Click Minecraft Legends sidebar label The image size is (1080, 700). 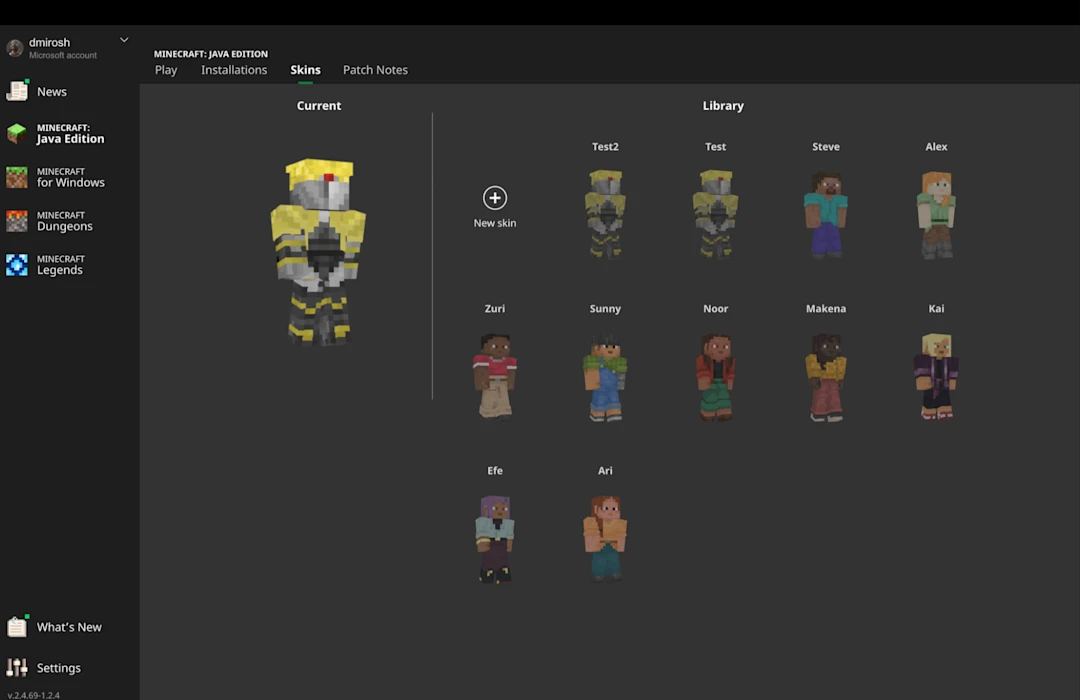coord(61,265)
